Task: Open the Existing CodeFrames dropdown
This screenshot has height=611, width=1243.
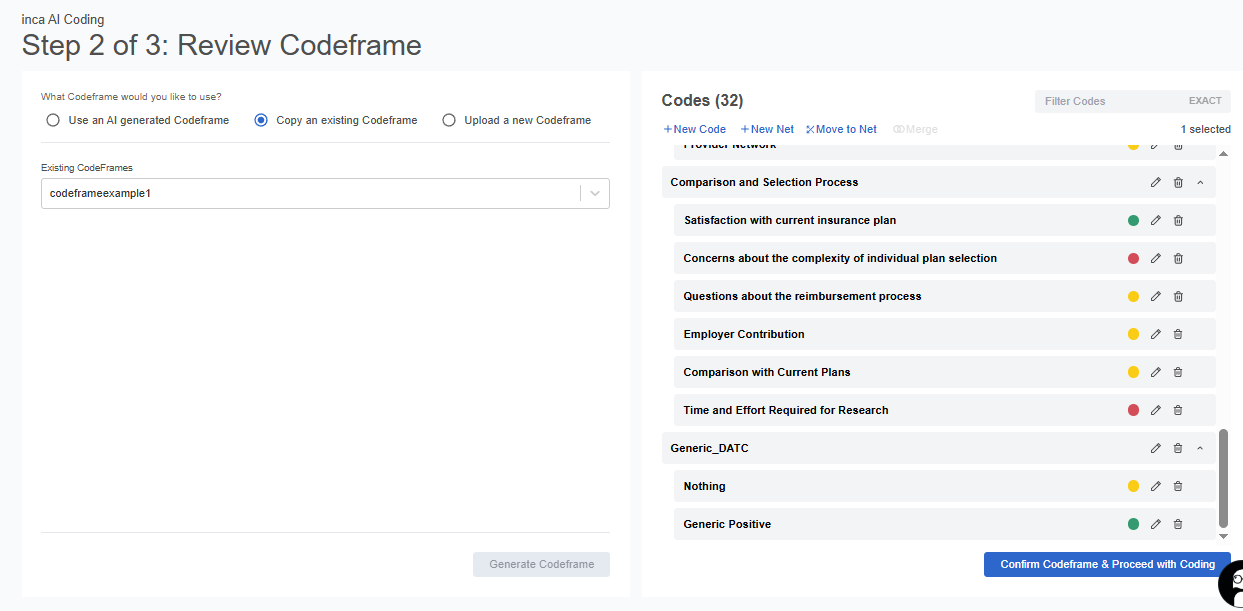Action: coord(594,193)
